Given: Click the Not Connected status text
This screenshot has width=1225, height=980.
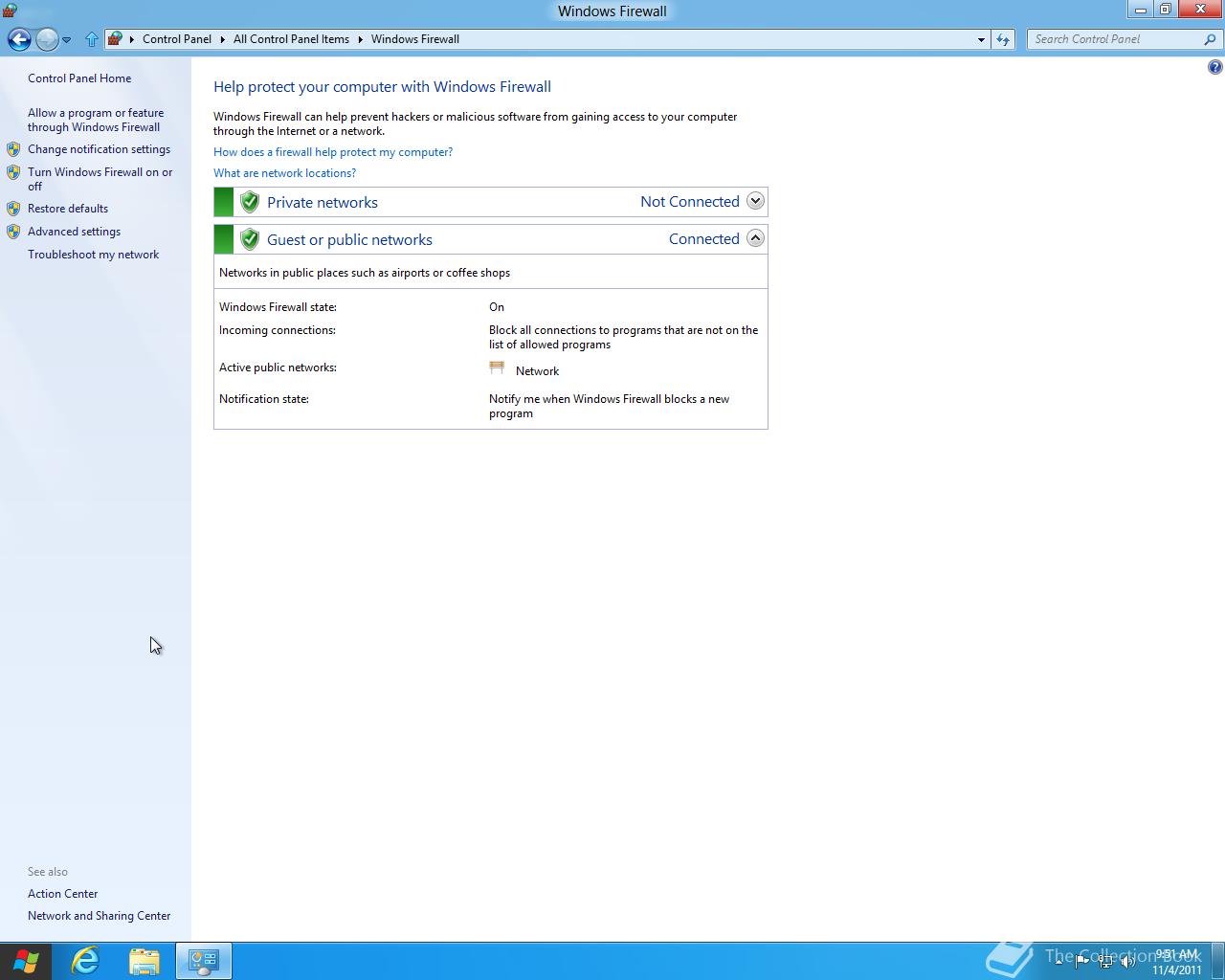Looking at the screenshot, I should (690, 201).
